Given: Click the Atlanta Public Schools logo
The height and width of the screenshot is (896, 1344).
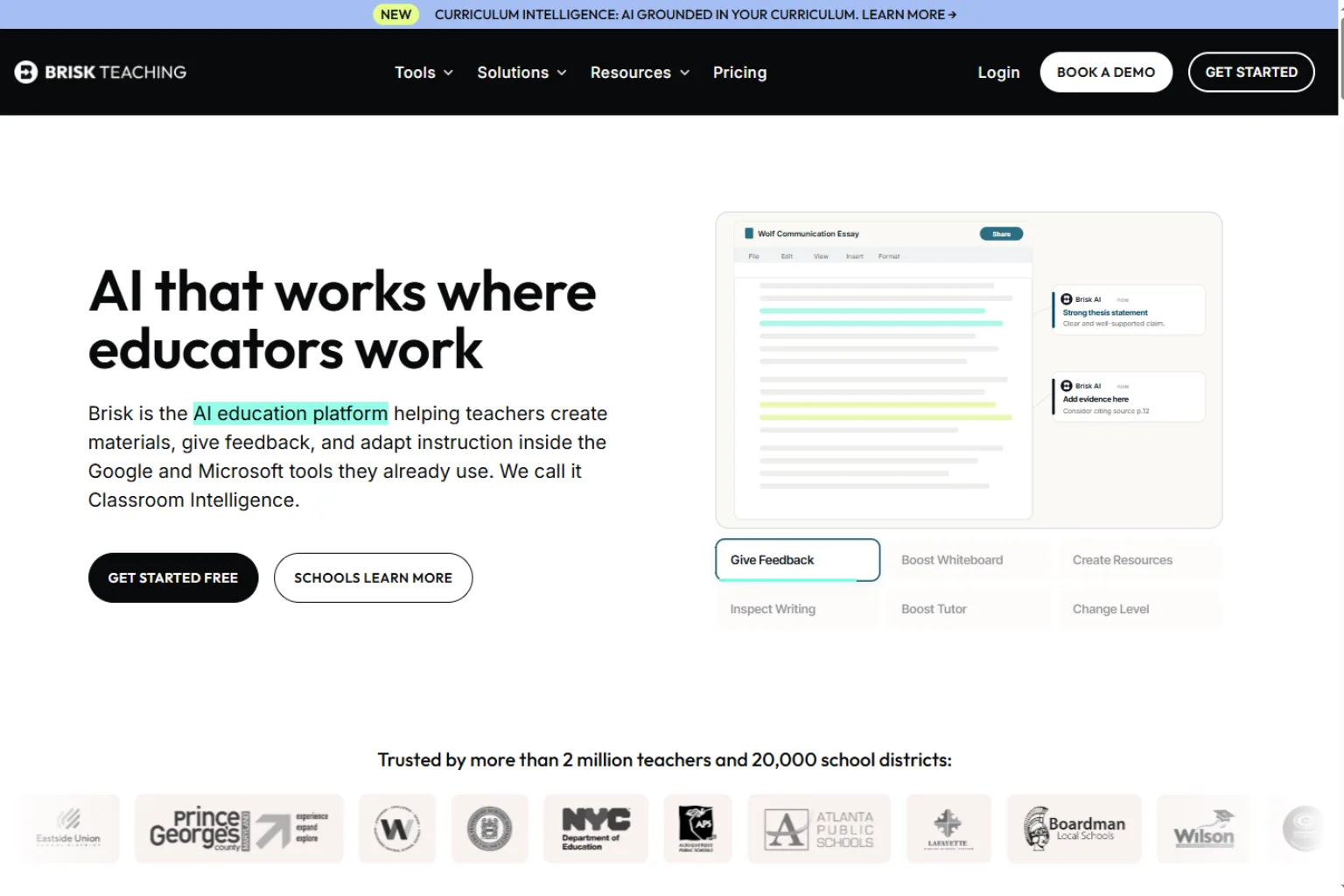Looking at the screenshot, I should [x=819, y=829].
